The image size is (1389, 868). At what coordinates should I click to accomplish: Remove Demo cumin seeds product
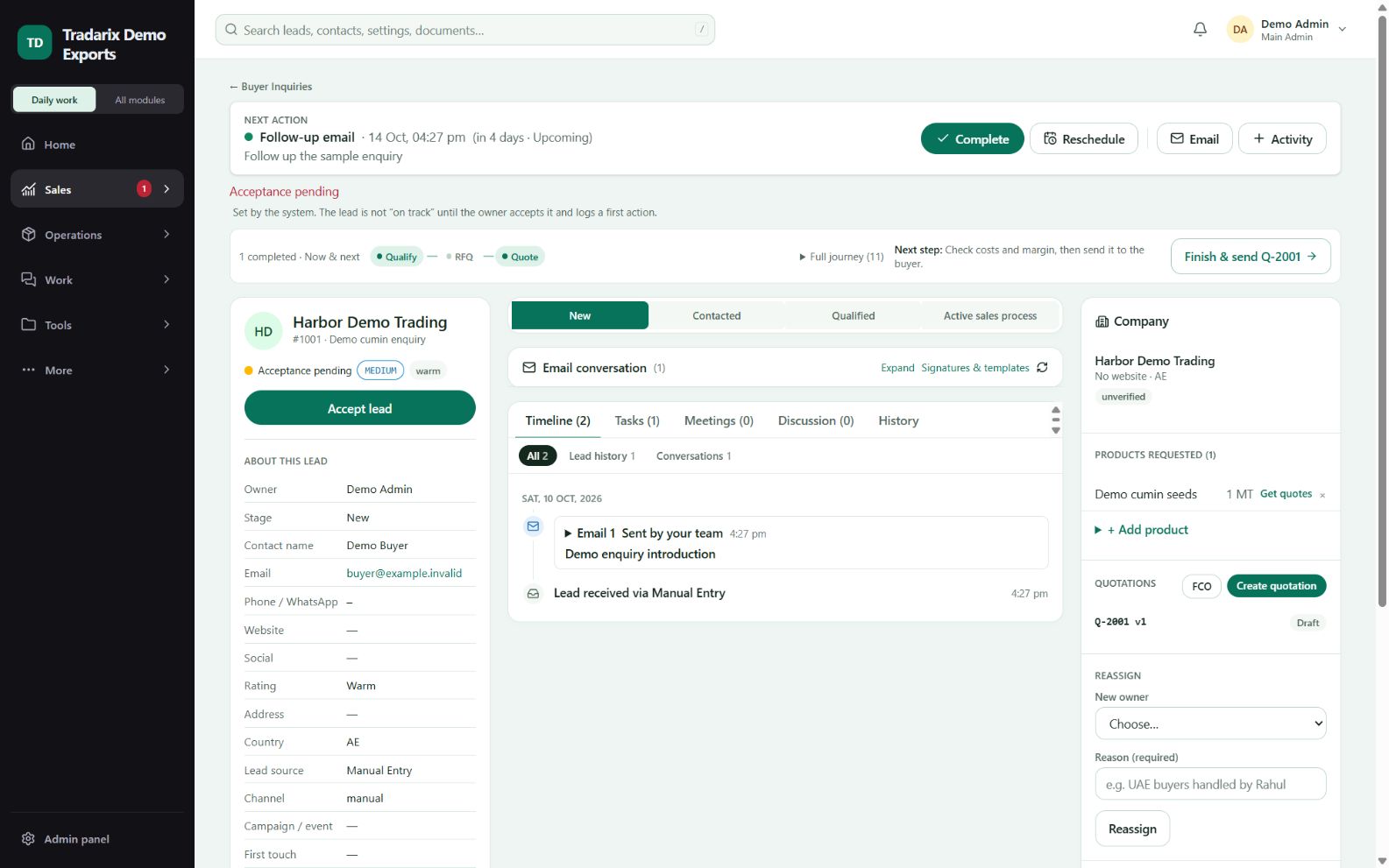1322,495
